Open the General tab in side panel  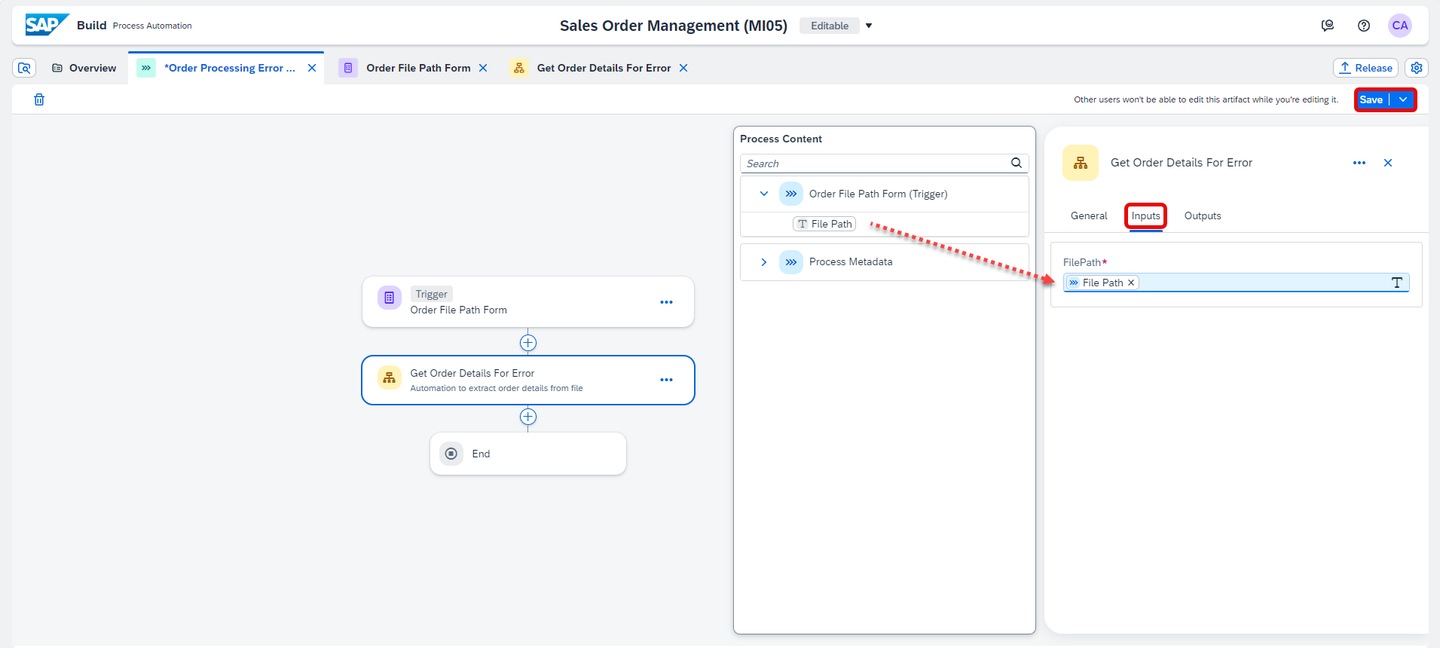pos(1089,216)
